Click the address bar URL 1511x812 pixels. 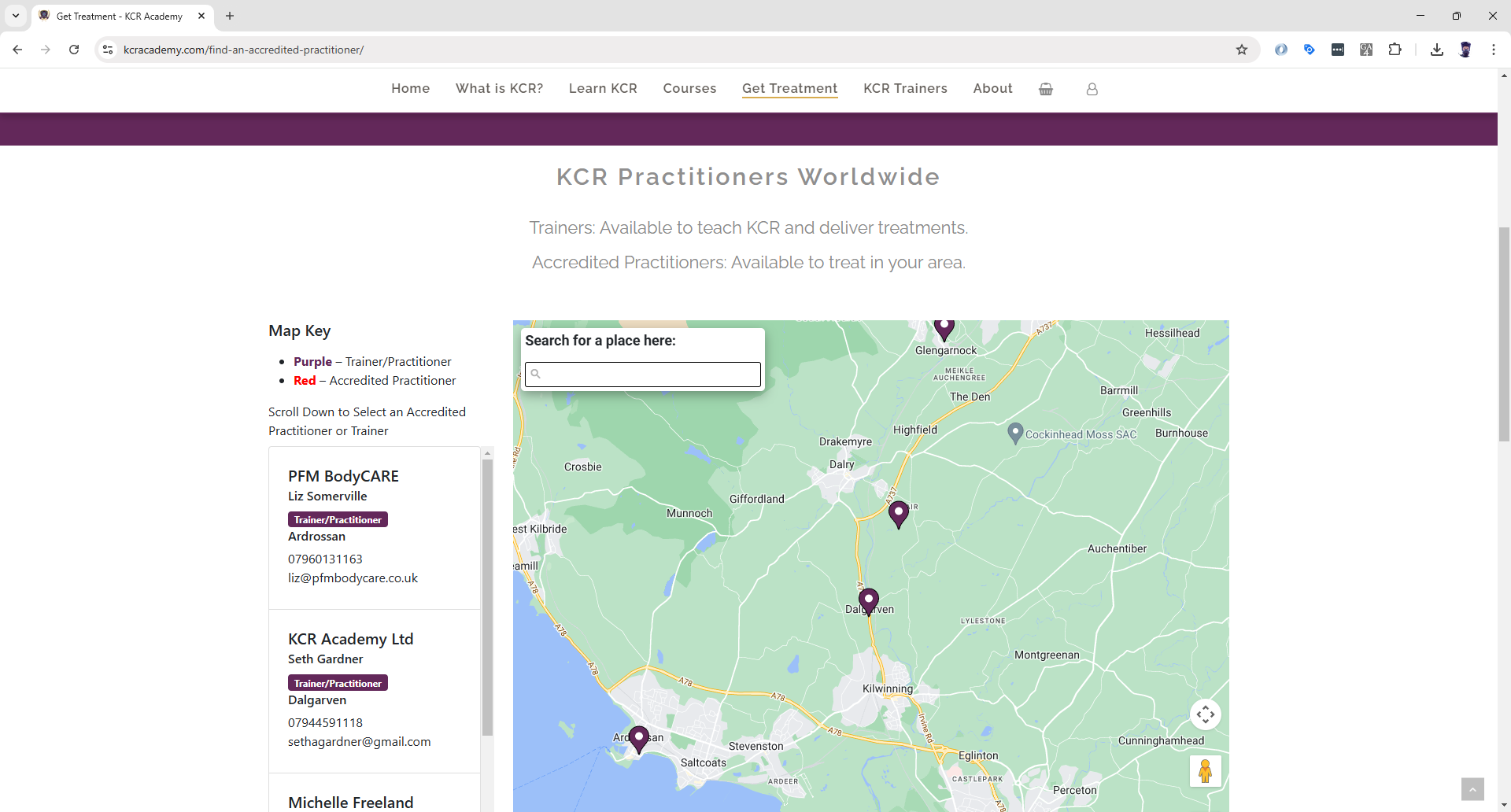click(243, 50)
